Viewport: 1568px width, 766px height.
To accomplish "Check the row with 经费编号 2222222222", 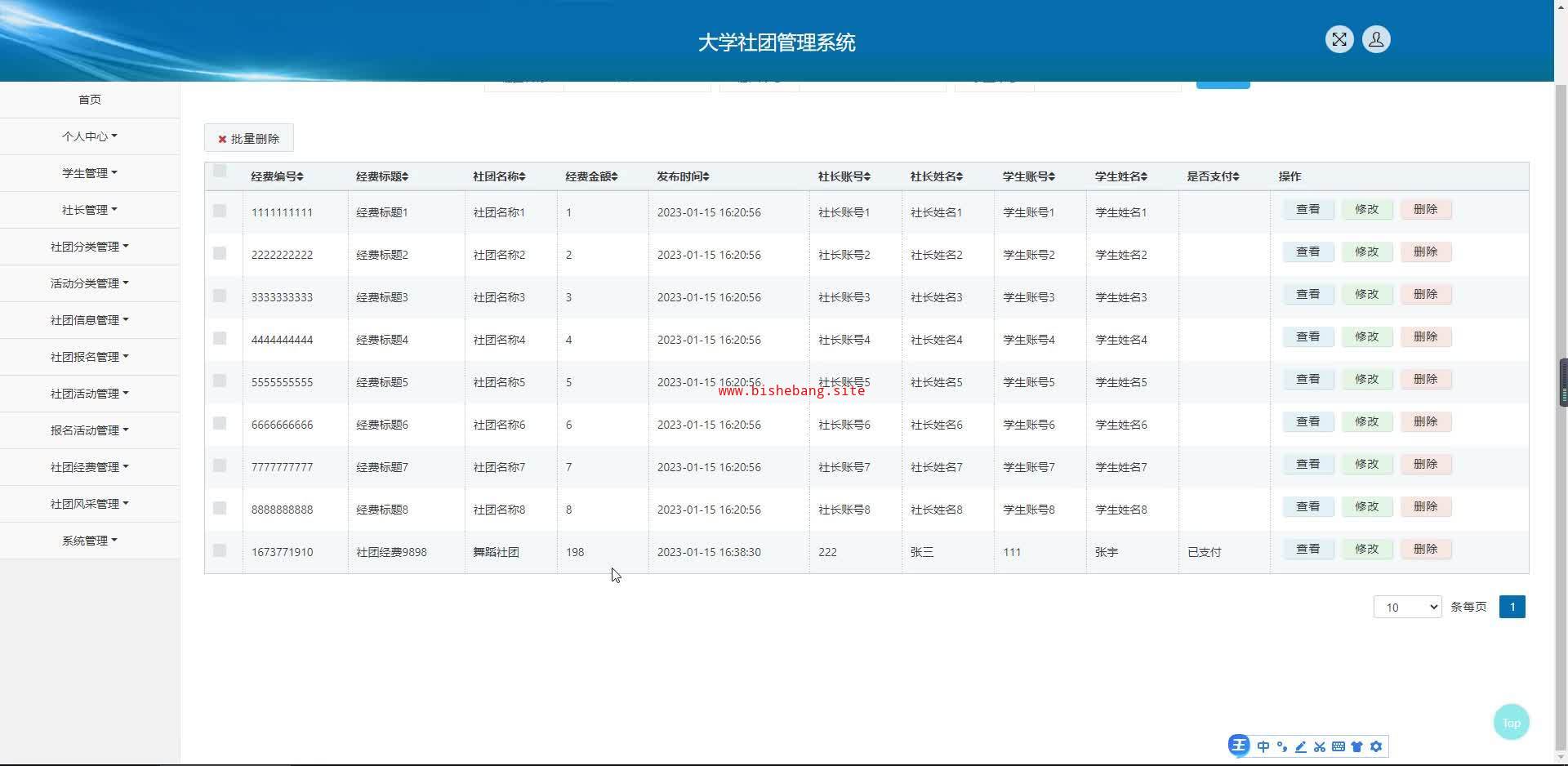I will [x=220, y=253].
